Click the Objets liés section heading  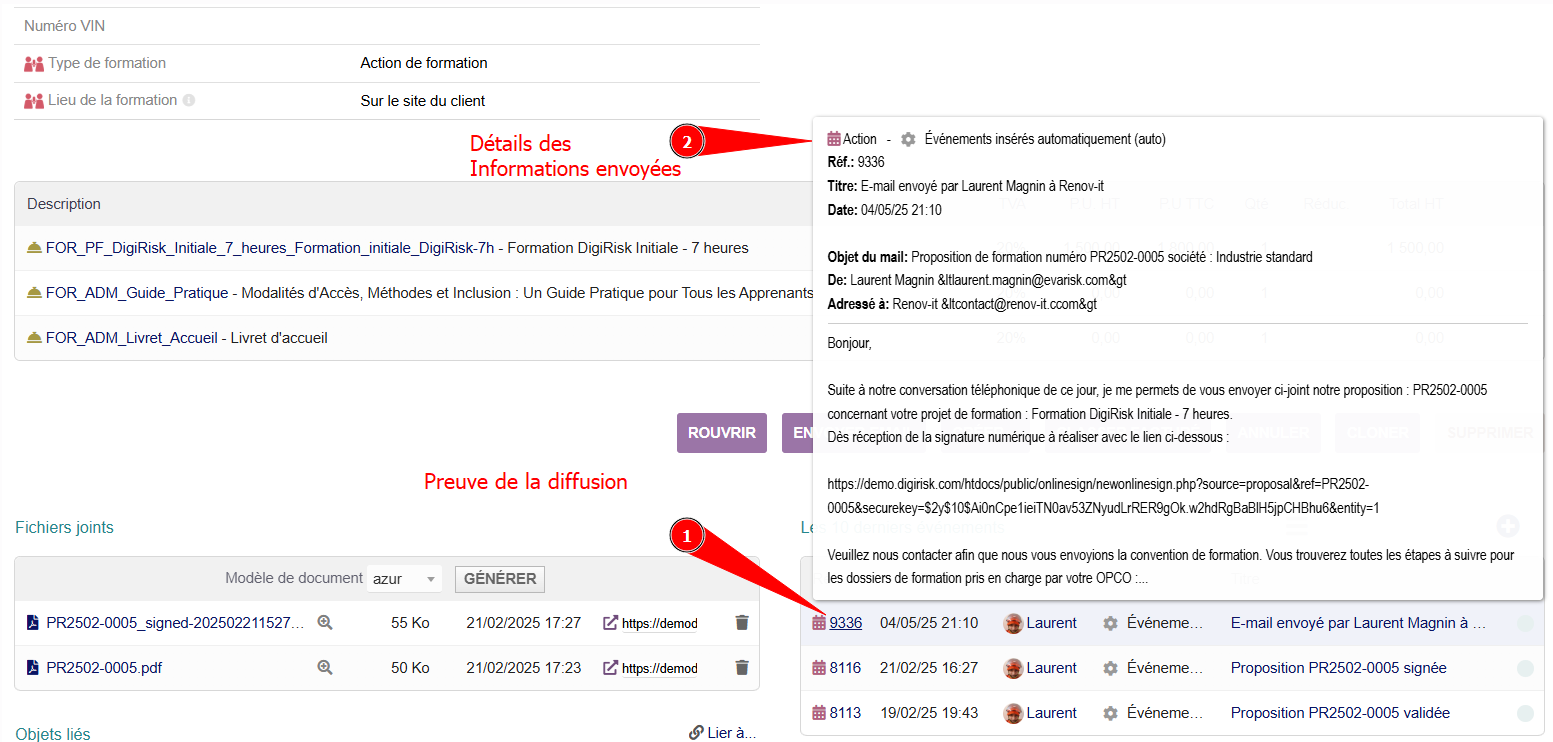(53, 734)
